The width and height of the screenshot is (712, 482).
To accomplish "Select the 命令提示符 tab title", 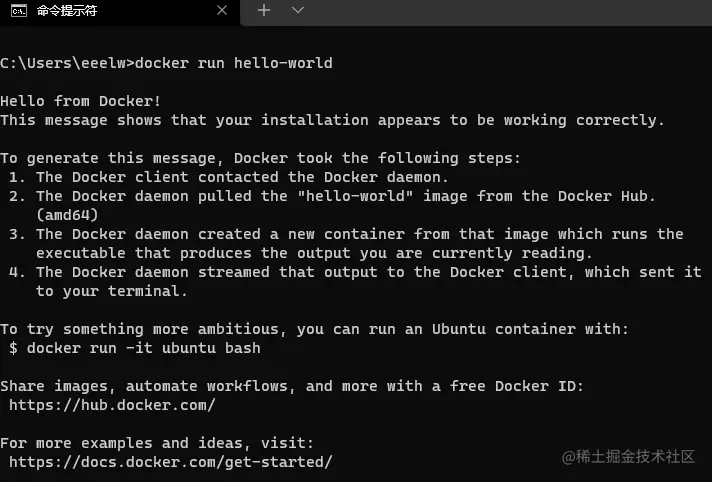I will [x=67, y=11].
